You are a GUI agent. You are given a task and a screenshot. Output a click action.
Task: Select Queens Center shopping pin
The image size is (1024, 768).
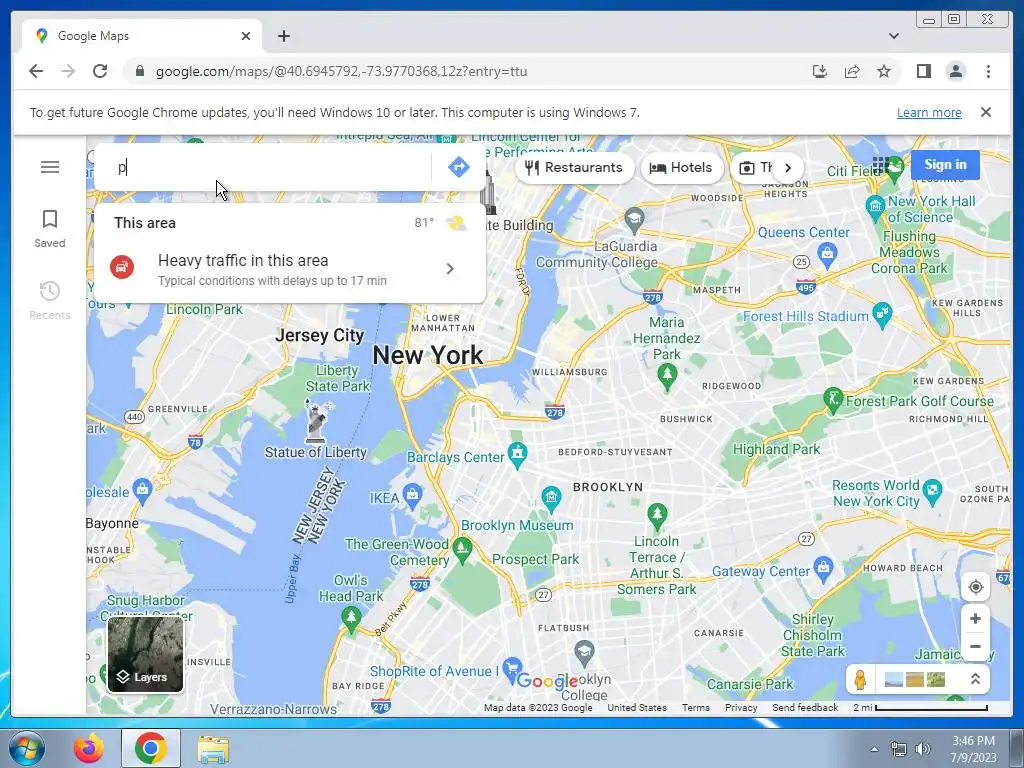pos(827,255)
